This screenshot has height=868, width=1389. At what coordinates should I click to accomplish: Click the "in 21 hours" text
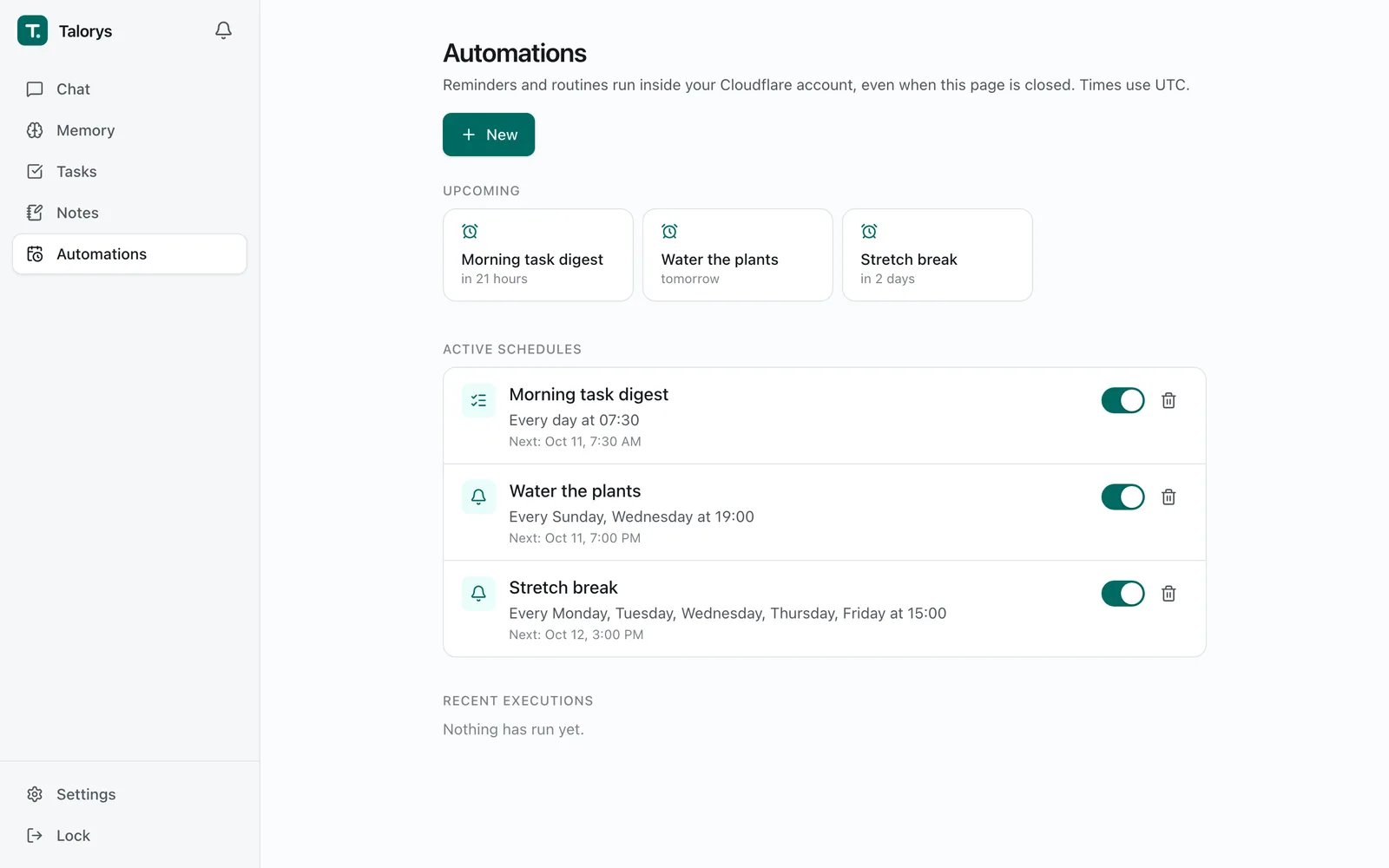[494, 279]
